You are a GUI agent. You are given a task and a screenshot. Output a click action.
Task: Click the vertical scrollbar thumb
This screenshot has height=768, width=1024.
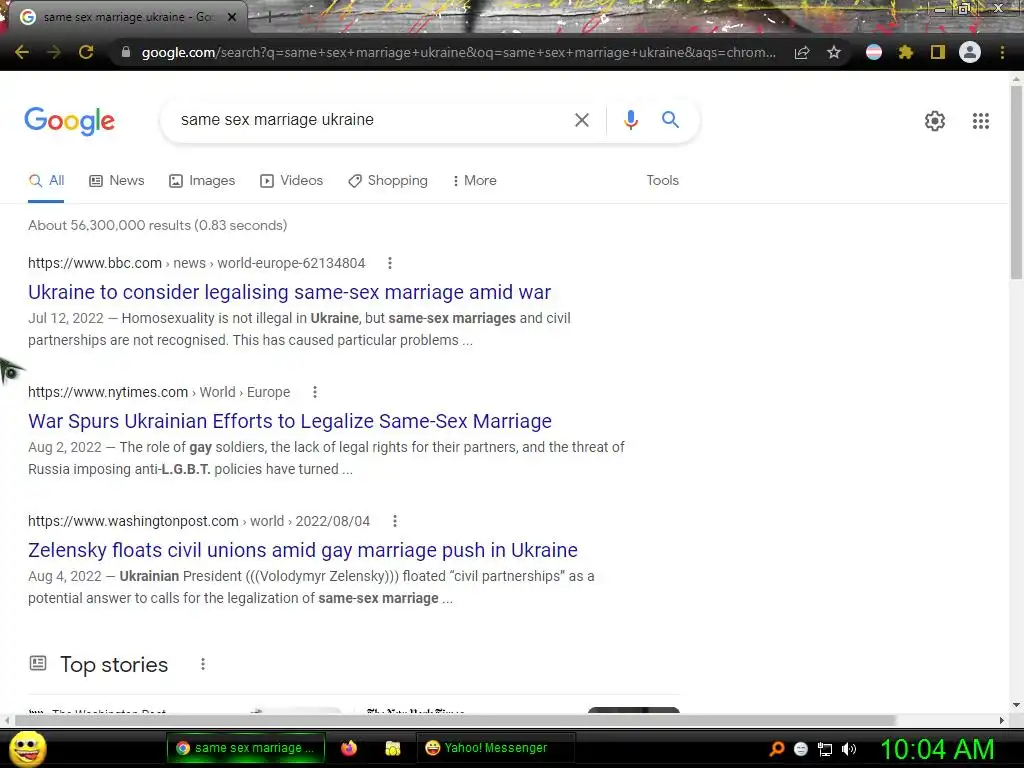1016,182
